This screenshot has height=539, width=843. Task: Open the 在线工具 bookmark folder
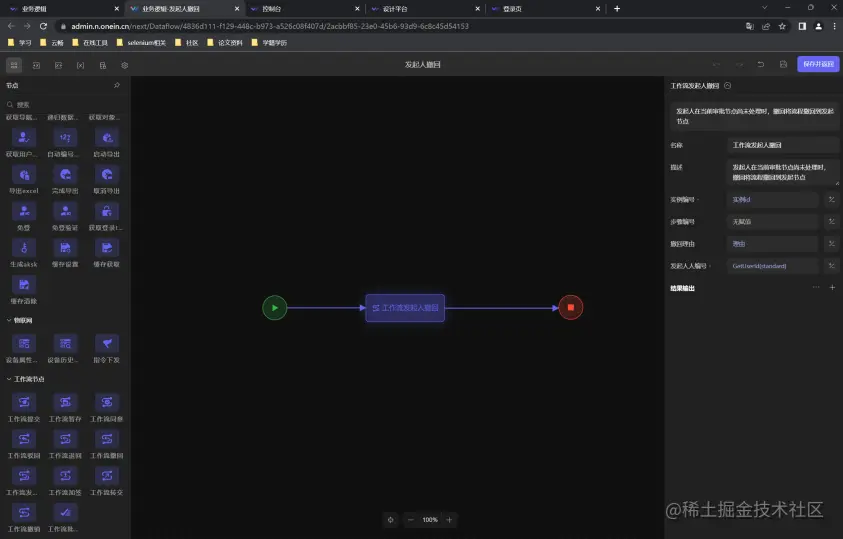click(90, 42)
